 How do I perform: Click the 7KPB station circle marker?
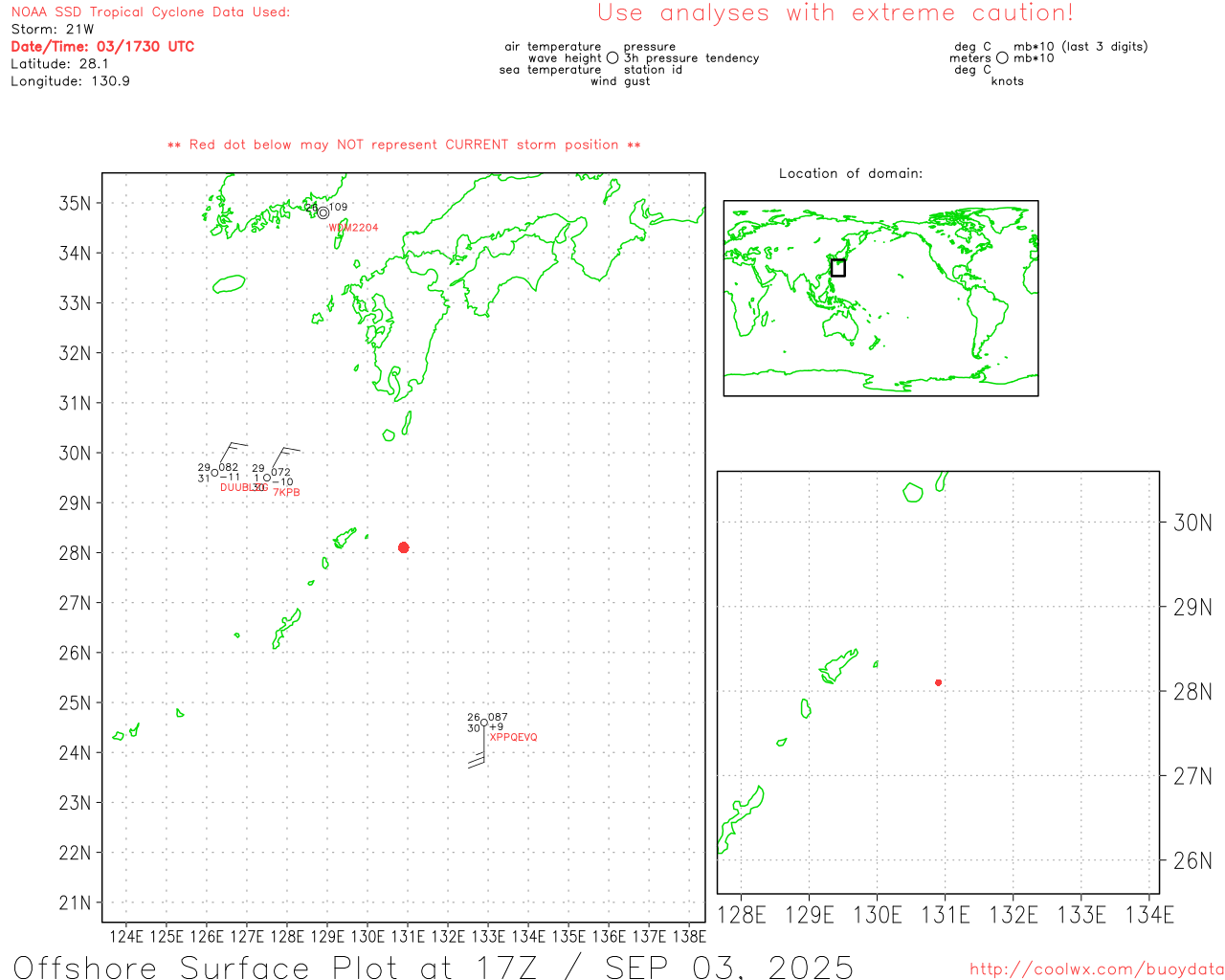click(x=267, y=478)
